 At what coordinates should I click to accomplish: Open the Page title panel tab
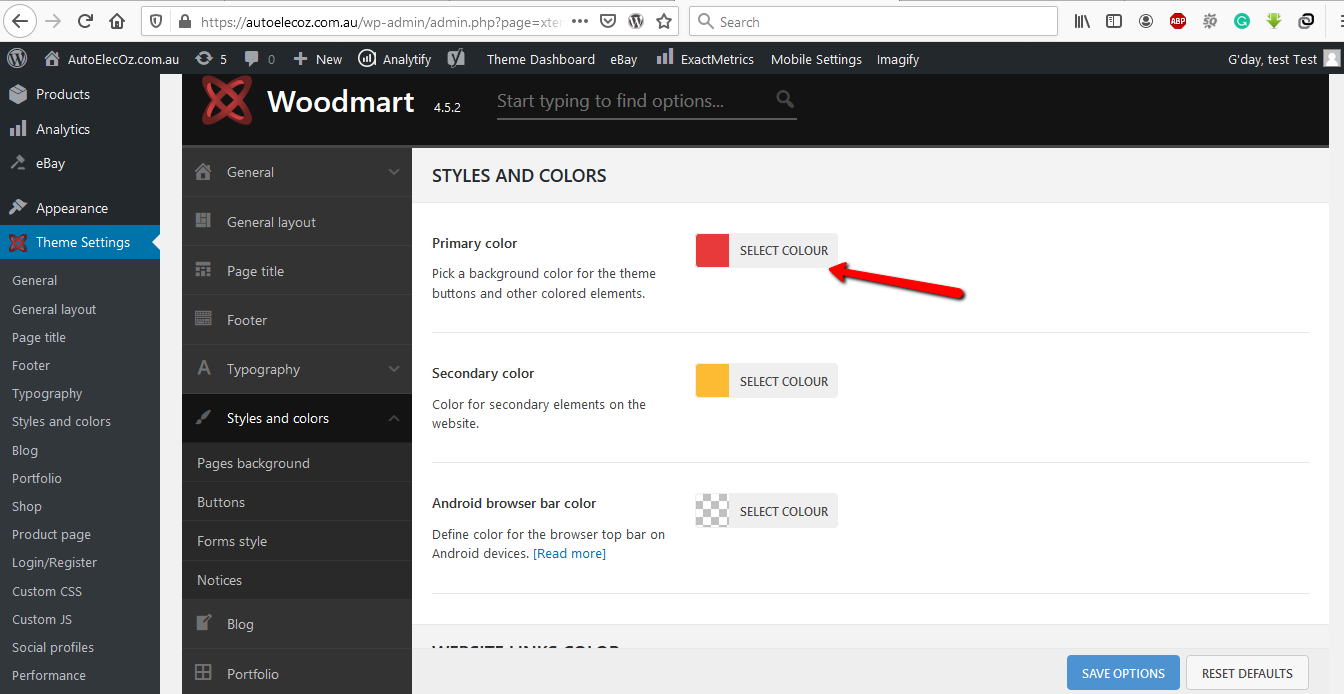(x=297, y=271)
